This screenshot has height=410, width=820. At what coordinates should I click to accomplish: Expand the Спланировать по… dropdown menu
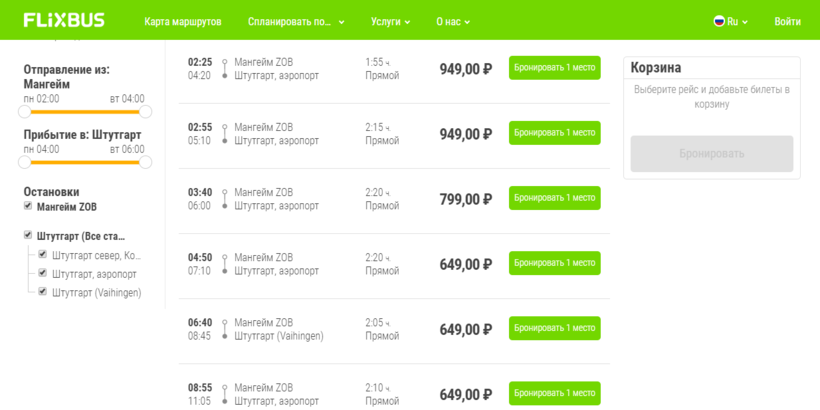pos(297,22)
